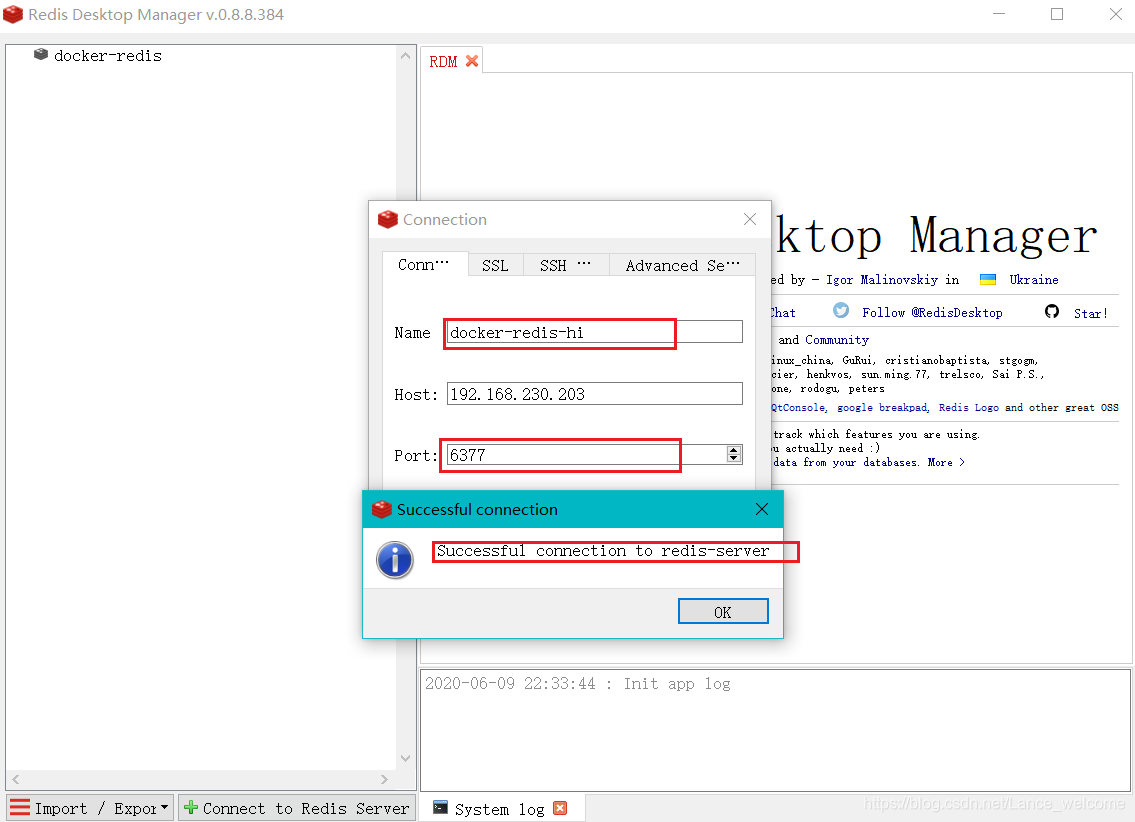This screenshot has width=1135, height=822.
Task: Open the google breakpad link
Action: [x=882, y=407]
